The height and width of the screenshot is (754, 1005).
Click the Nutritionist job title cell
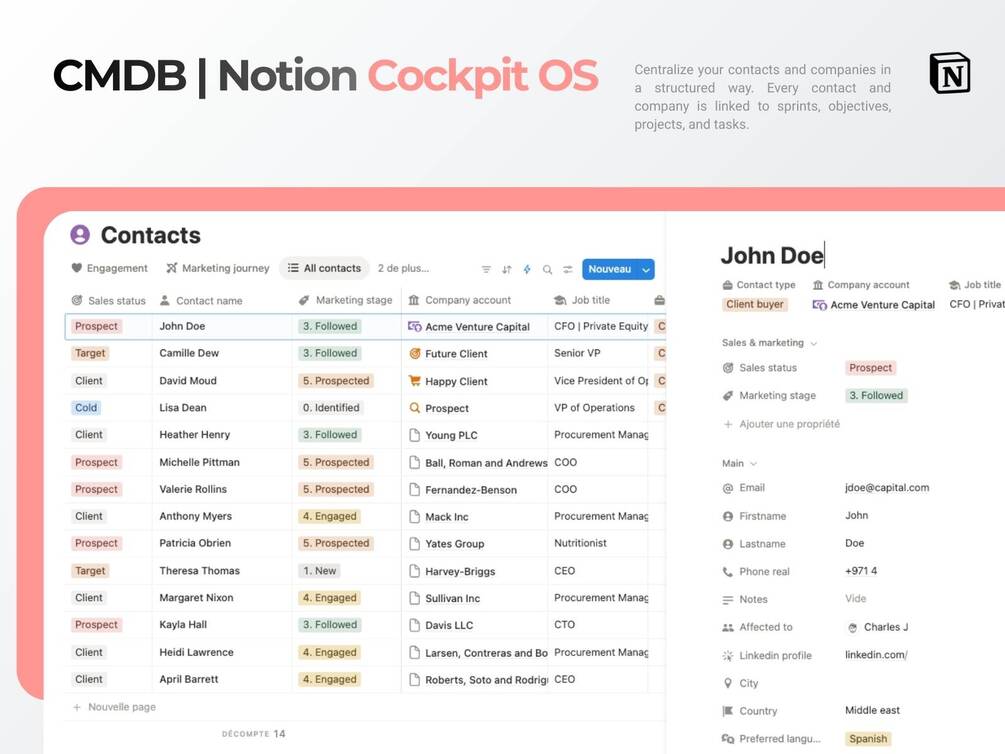point(598,543)
